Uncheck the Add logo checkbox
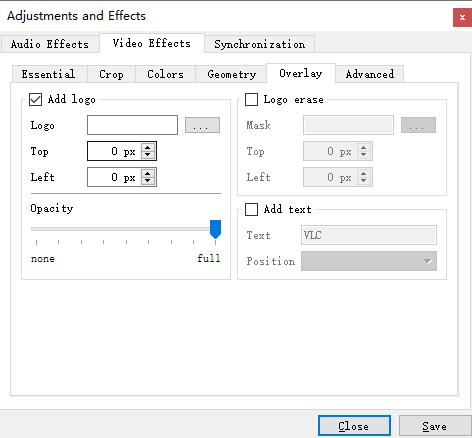The width and height of the screenshot is (472, 438). (x=35, y=99)
